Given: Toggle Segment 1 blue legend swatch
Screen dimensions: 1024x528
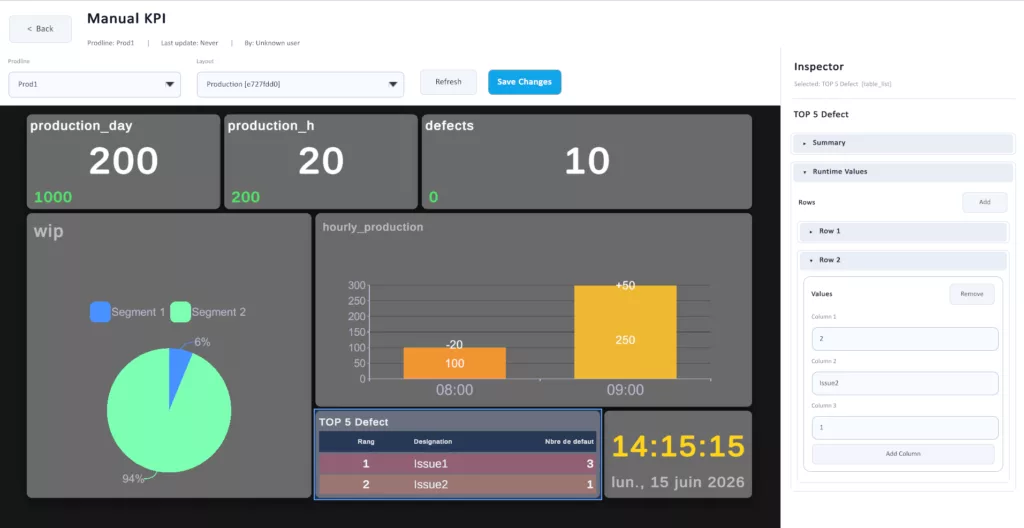Looking at the screenshot, I should coord(100,312).
